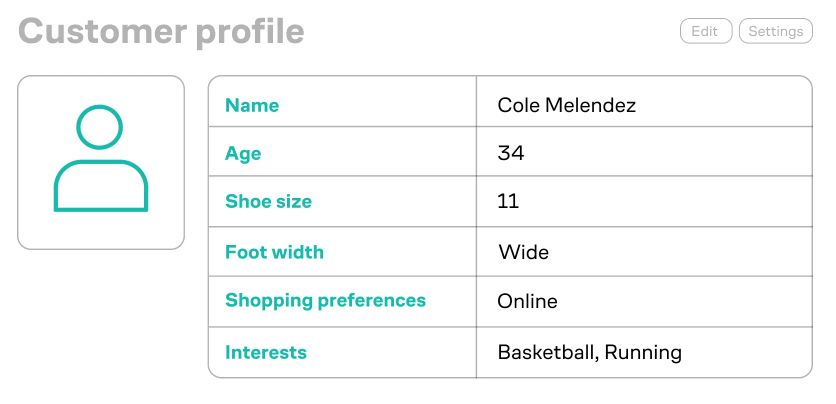Screen dimensions: 836x404
Task: Click the Name field label
Action: 252,105
